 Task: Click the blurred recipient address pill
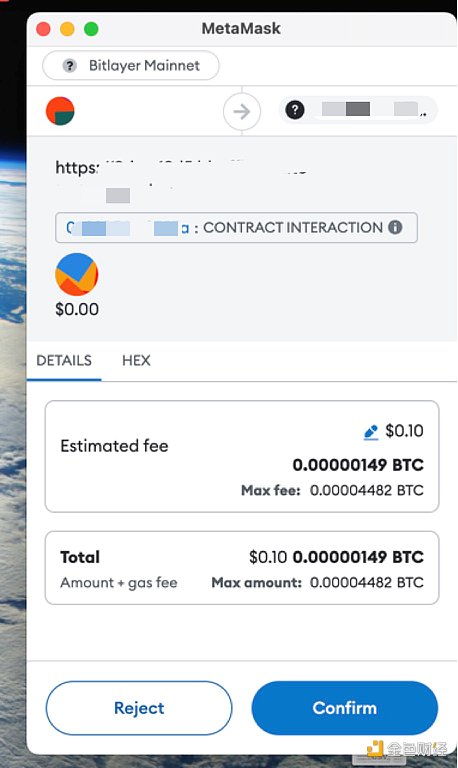[x=358, y=110]
